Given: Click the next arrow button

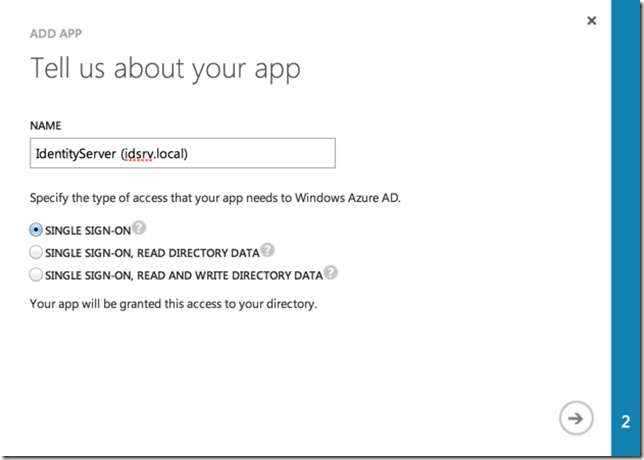Looking at the screenshot, I should point(576,418).
